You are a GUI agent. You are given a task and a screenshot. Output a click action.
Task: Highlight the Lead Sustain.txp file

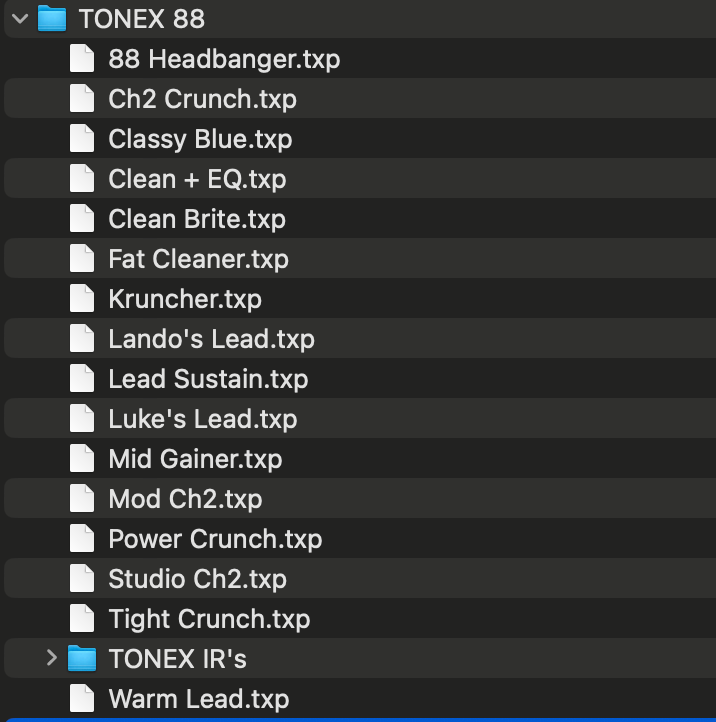pyautogui.click(x=208, y=379)
